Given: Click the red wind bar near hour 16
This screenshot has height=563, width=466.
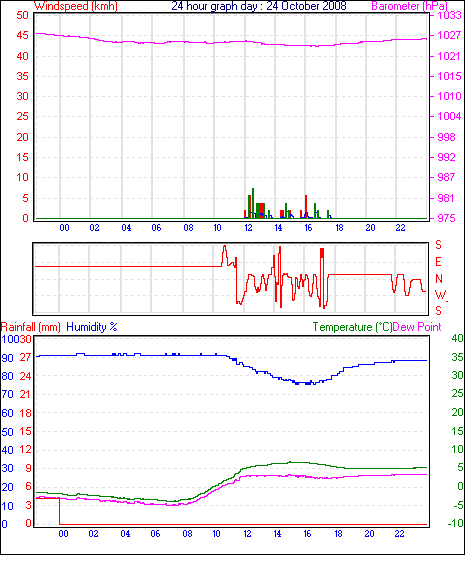Looking at the screenshot, I should click(306, 206).
